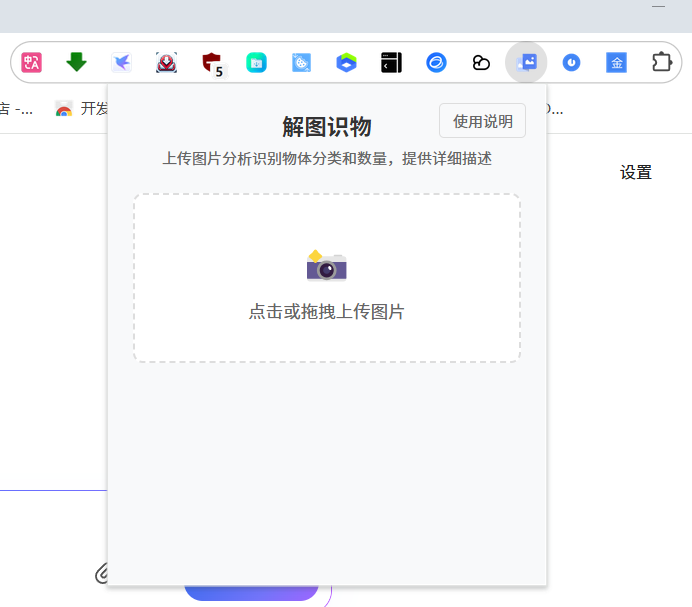This screenshot has height=607, width=692.
Task: Click the dashed image upload drop zone
Action: point(327,278)
